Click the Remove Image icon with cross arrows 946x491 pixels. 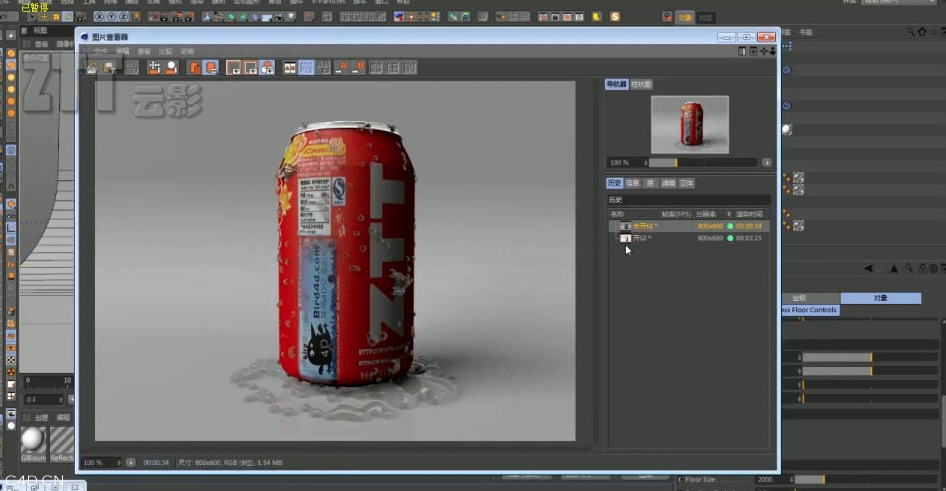tap(154, 68)
